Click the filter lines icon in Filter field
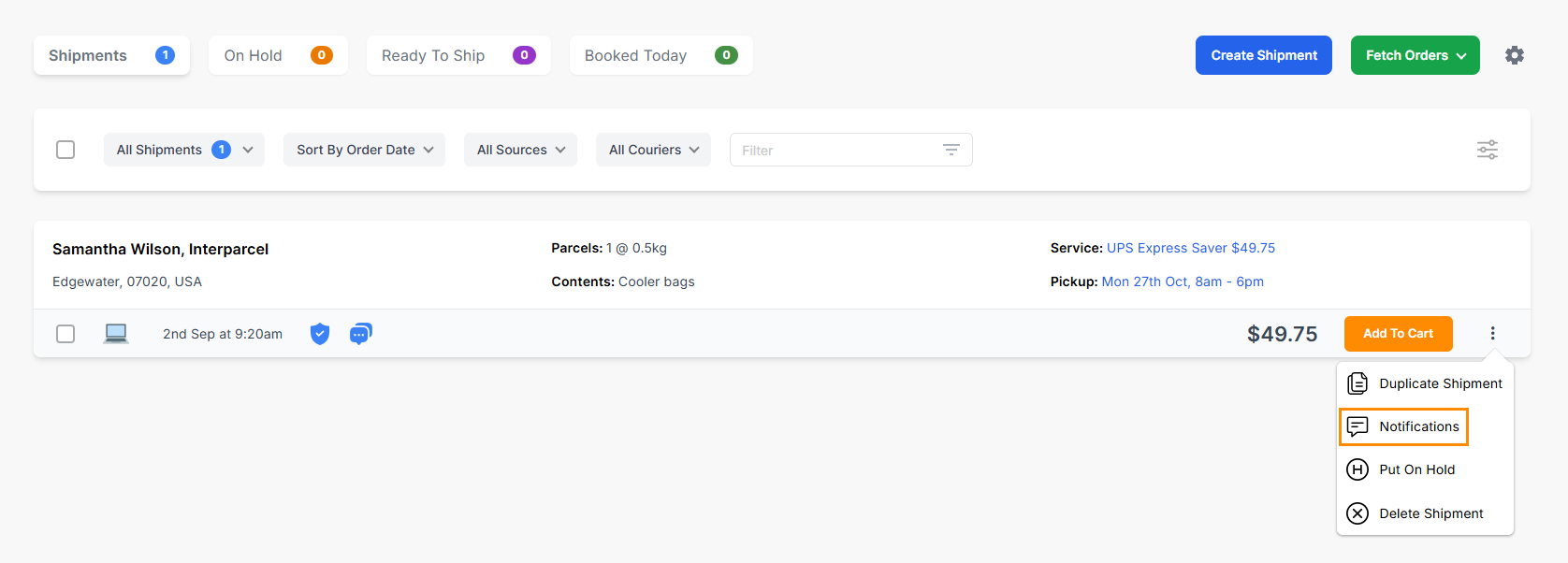 pos(951,151)
